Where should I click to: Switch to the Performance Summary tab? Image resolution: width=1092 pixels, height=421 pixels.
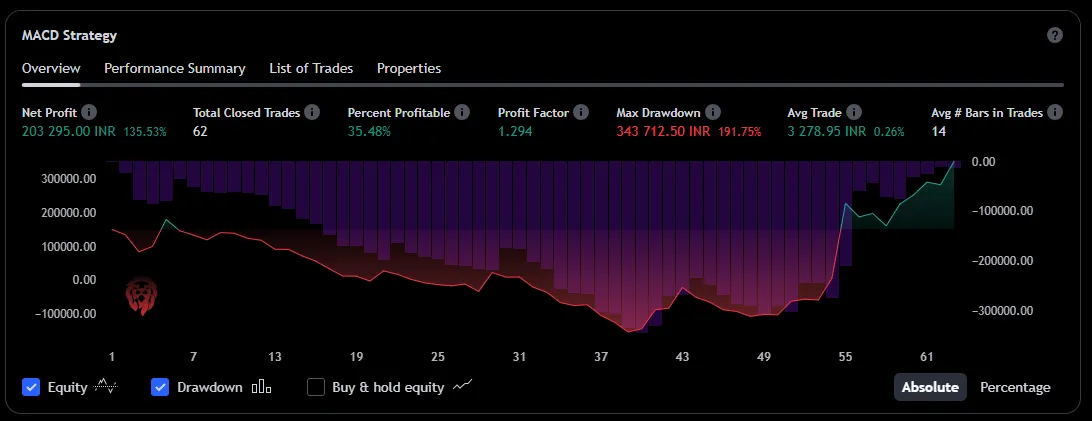click(x=175, y=68)
